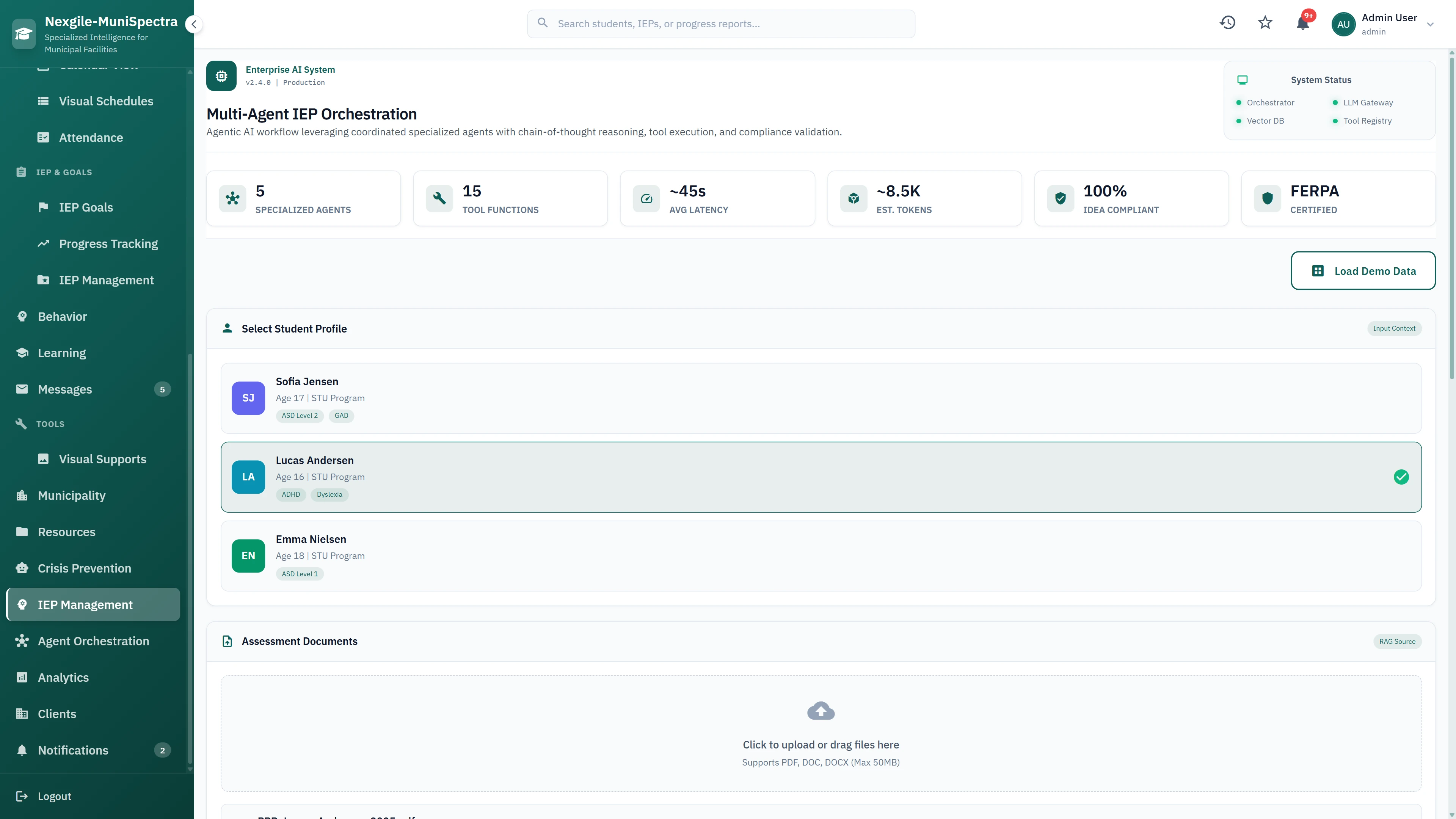Viewport: 1456px width, 819px height.
Task: Collapse the sidebar with the arrow button
Action: pyautogui.click(x=194, y=24)
